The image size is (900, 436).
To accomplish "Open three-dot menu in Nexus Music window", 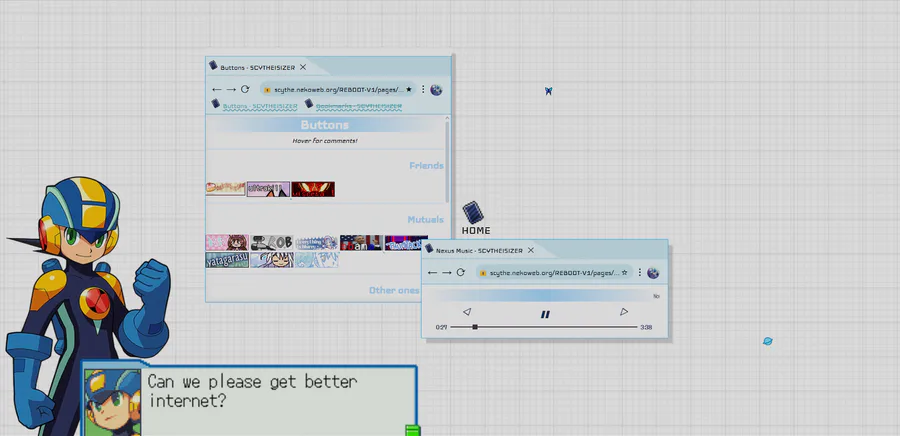I will [639, 272].
